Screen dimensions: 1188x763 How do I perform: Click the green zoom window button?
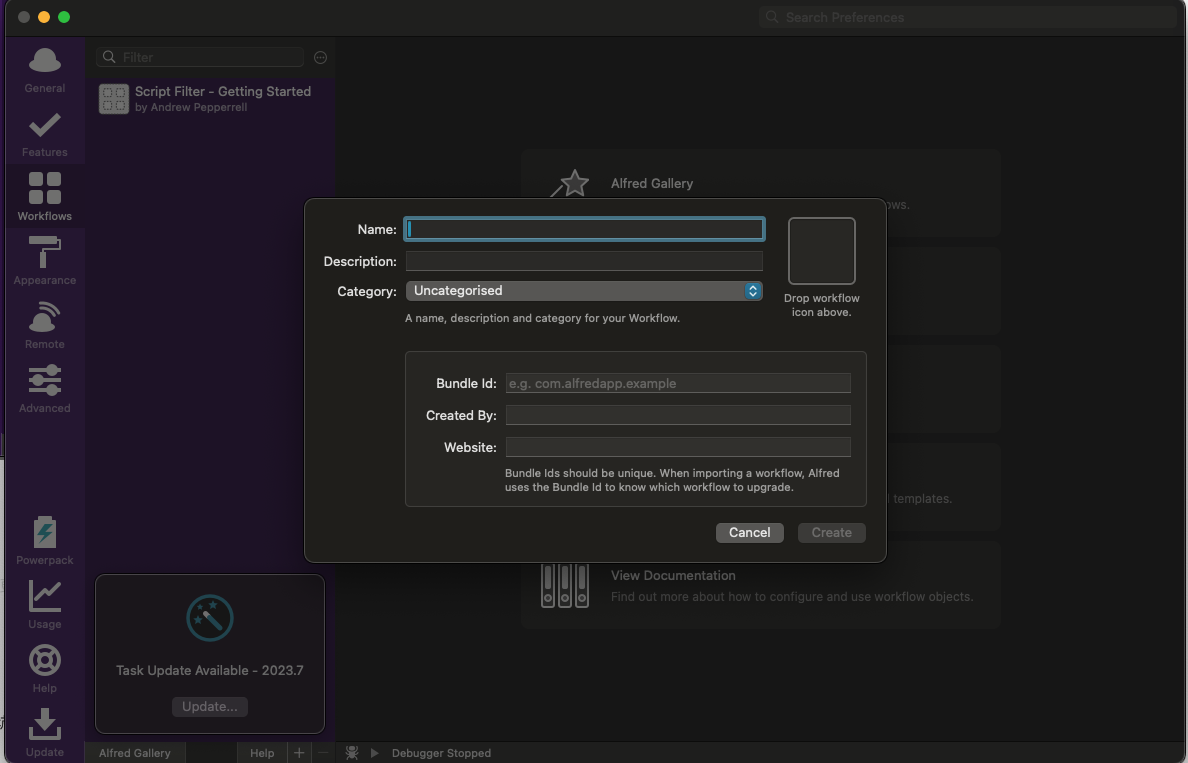tap(64, 17)
